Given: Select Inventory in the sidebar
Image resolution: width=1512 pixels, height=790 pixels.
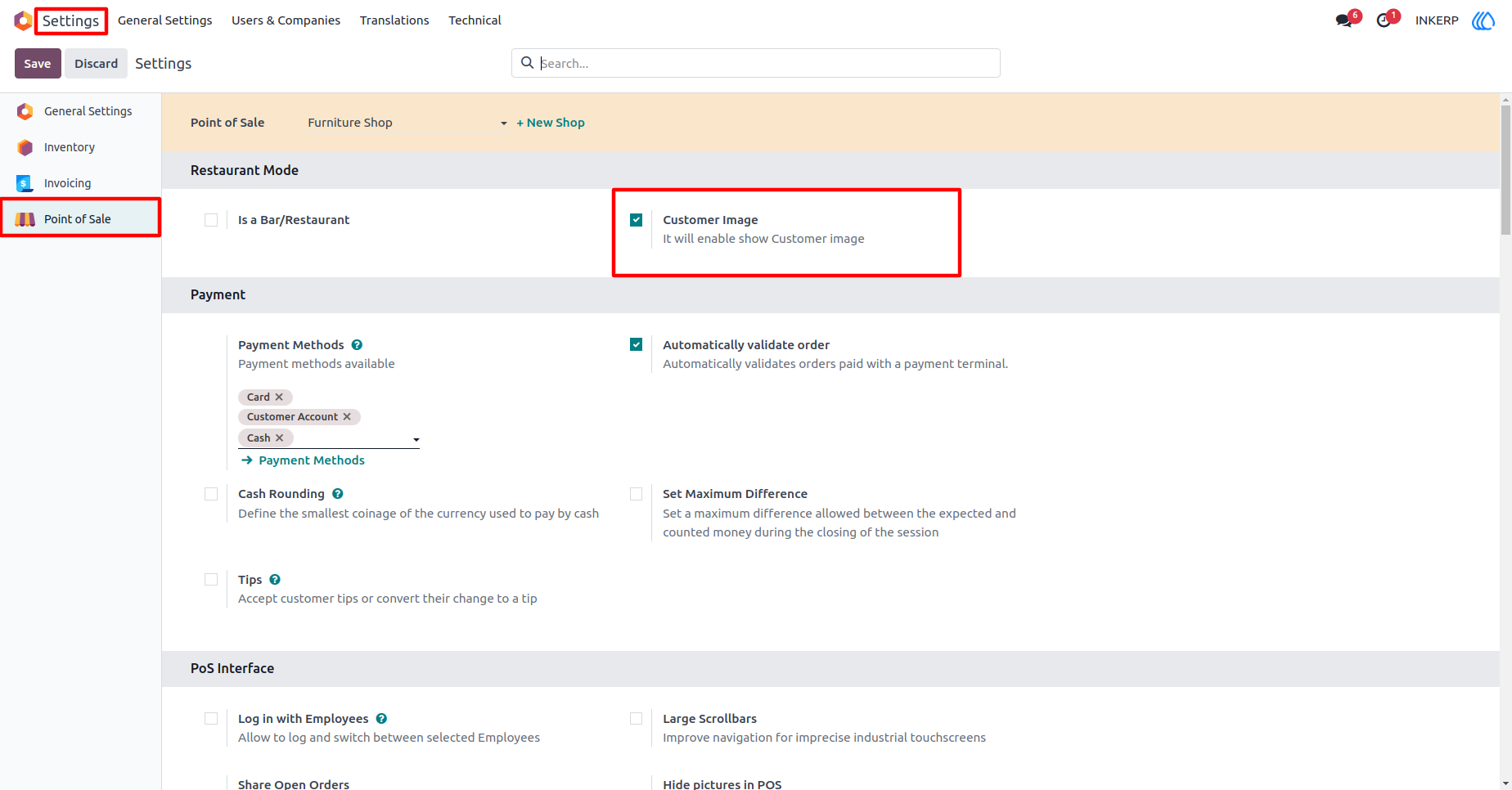Looking at the screenshot, I should [x=80, y=147].
